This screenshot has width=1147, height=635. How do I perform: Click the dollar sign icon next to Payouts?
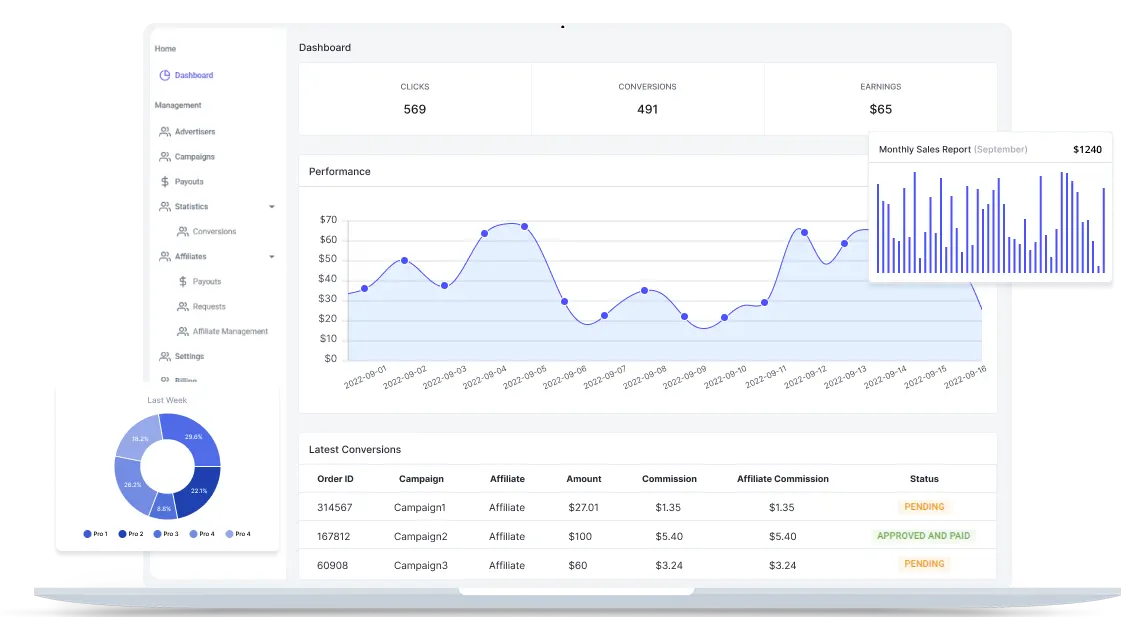(x=164, y=180)
